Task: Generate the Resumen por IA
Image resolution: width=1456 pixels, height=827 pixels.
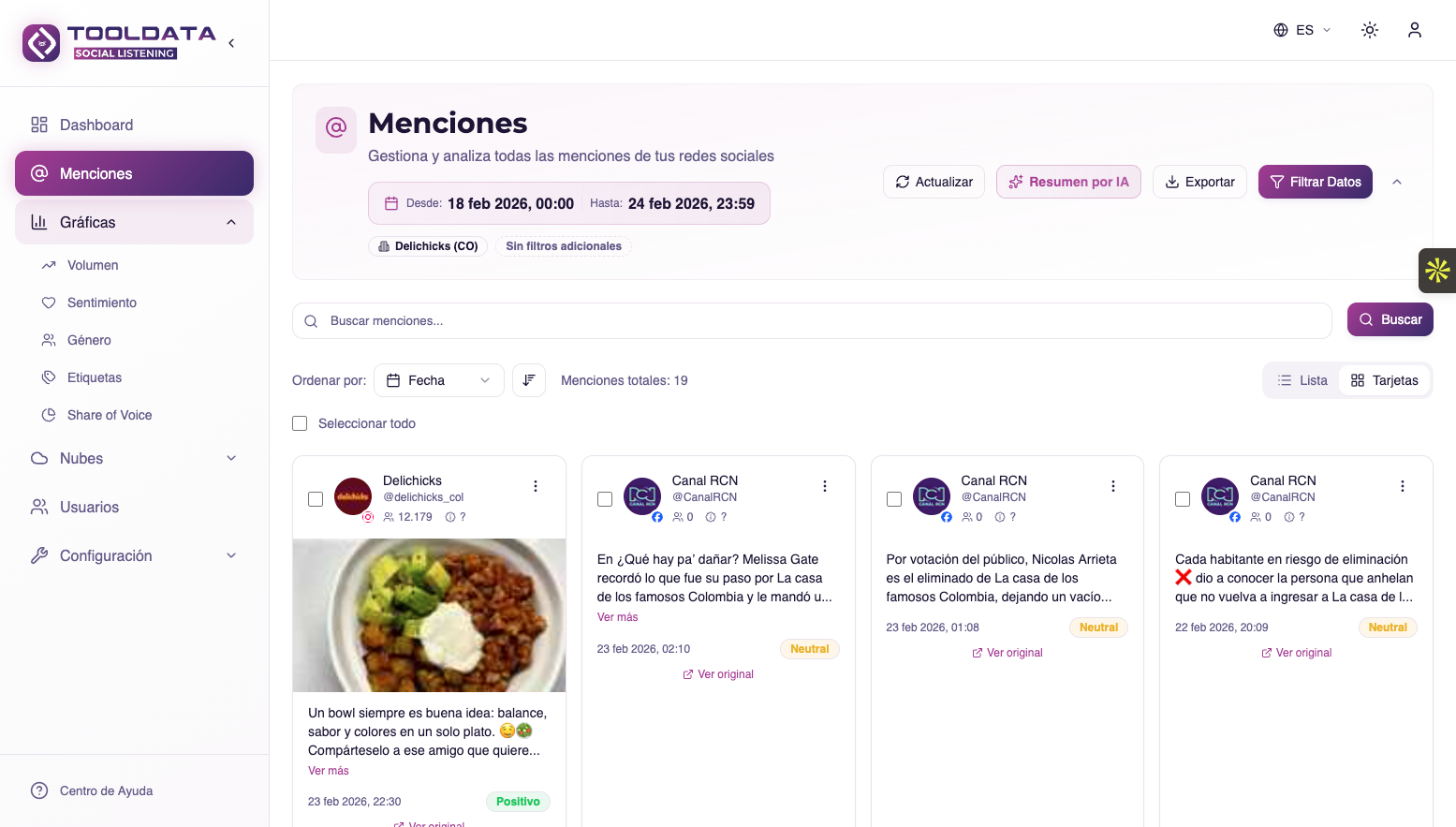Action: coord(1068,182)
